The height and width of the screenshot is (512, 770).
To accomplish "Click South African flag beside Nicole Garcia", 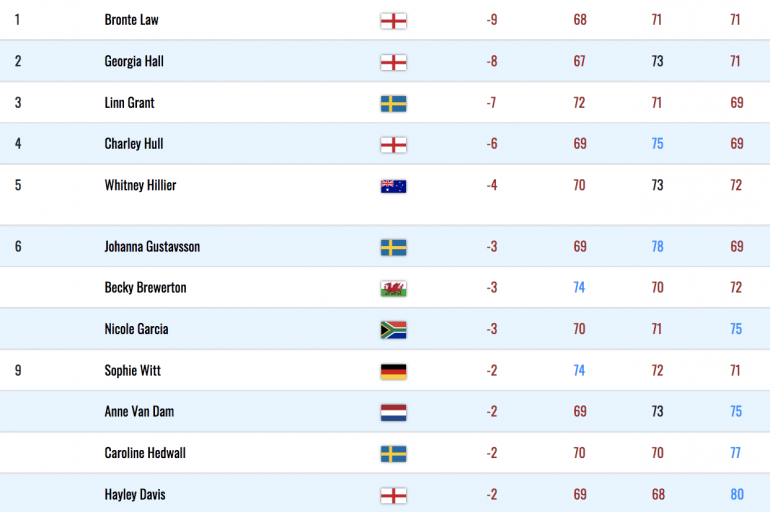I will [393, 330].
